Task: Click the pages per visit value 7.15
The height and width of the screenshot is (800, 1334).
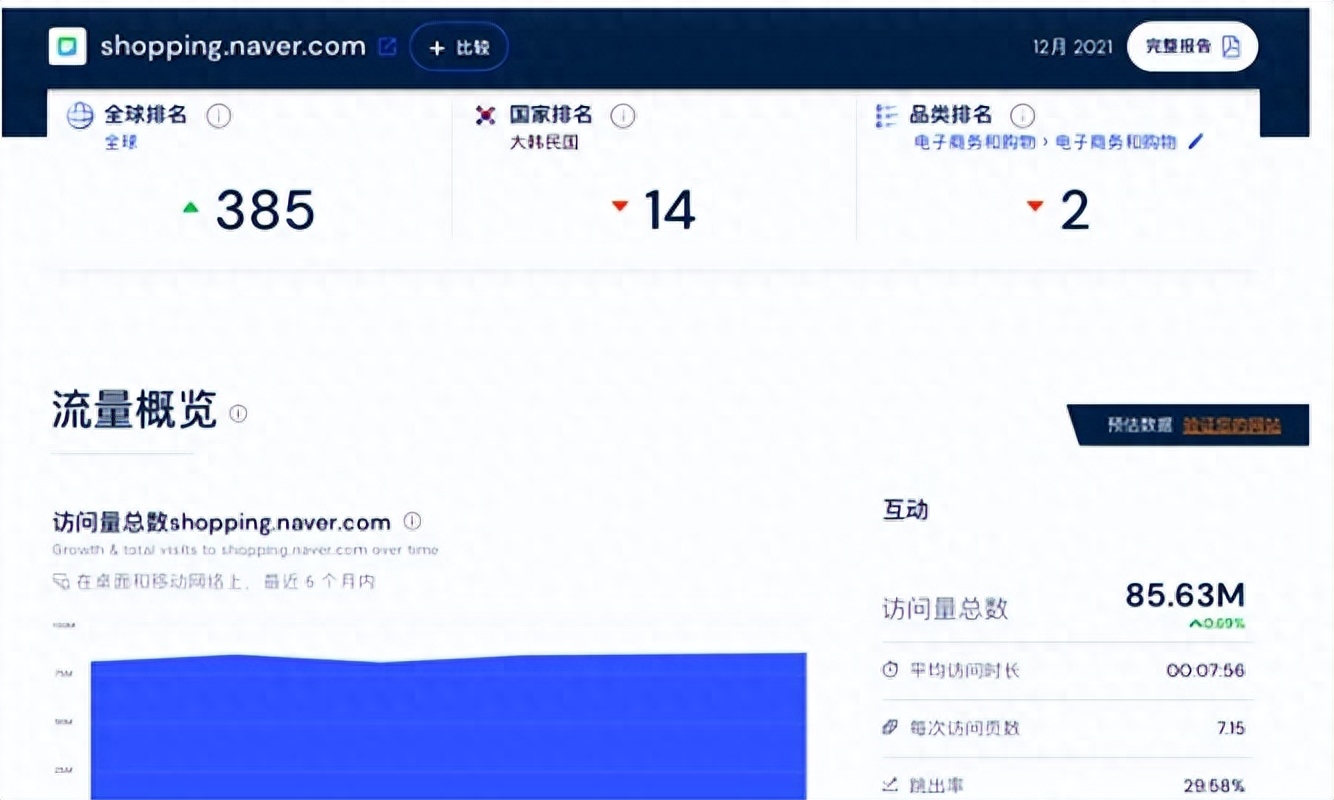Action: click(x=1231, y=728)
